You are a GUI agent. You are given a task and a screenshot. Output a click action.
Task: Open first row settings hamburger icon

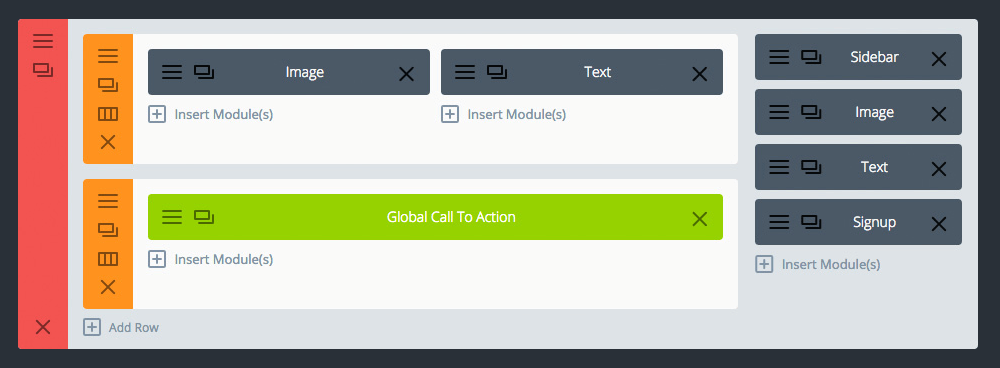point(108,56)
